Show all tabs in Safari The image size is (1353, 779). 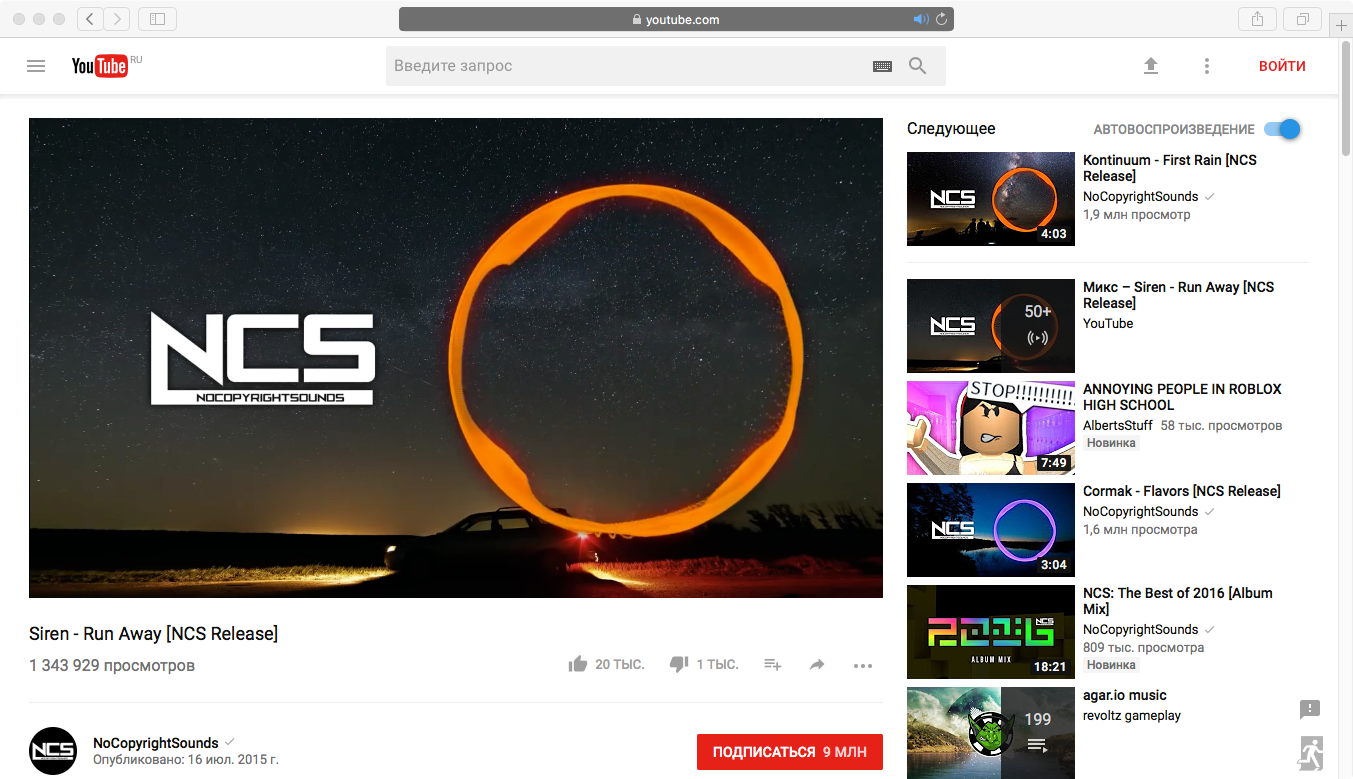pyautogui.click(x=1303, y=19)
